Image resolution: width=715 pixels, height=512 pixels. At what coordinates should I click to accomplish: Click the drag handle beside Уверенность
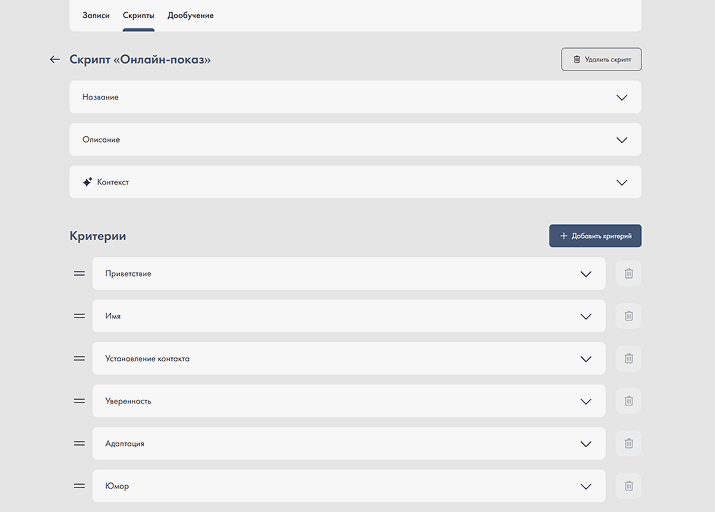coord(79,401)
